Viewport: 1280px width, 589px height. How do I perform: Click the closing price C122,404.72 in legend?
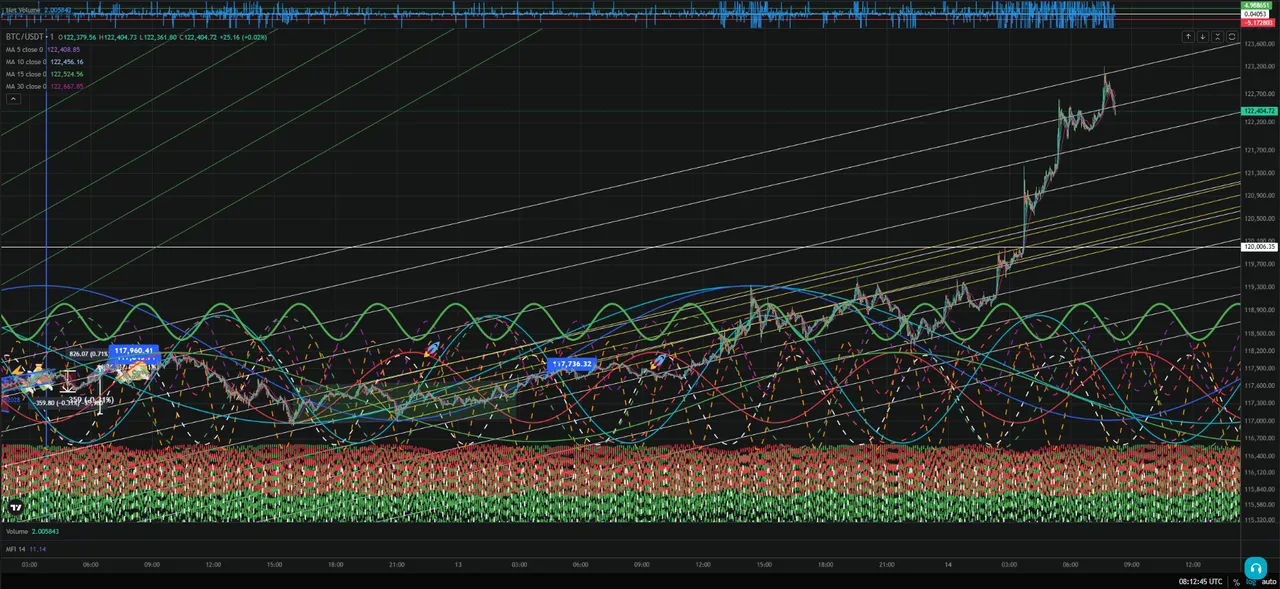(x=198, y=36)
